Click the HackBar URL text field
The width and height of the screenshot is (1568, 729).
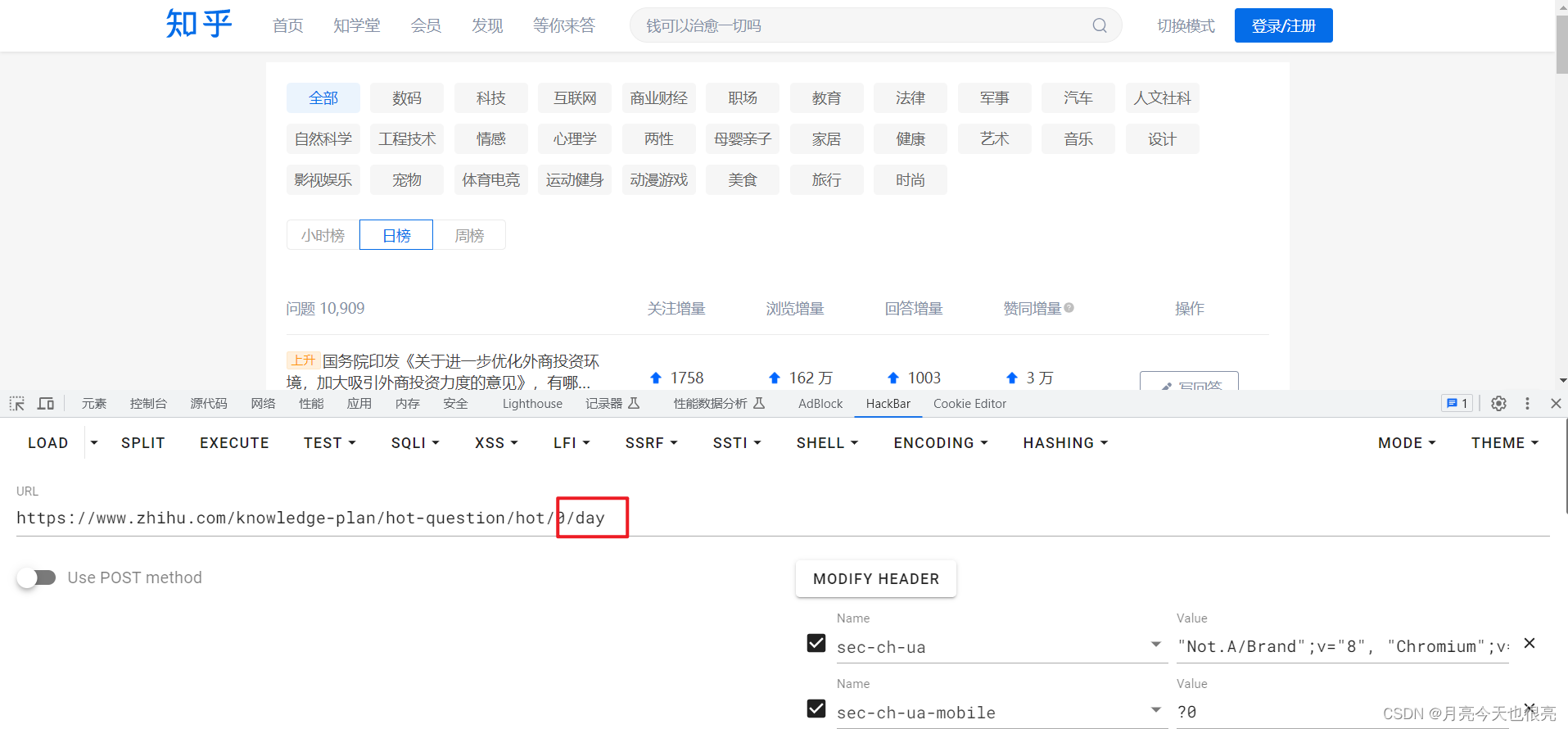coord(783,518)
